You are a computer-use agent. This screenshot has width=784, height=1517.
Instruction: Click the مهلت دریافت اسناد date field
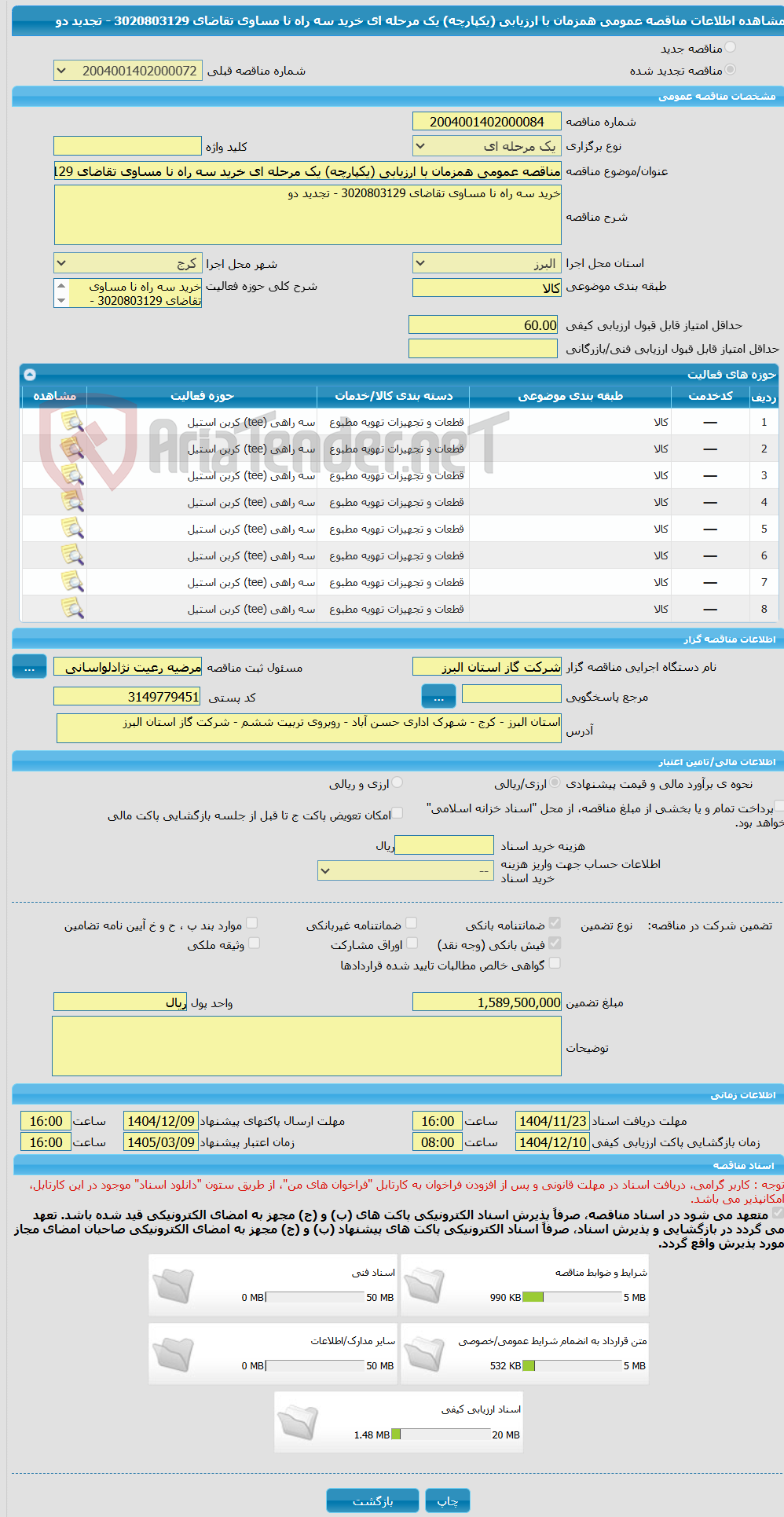point(552,1121)
